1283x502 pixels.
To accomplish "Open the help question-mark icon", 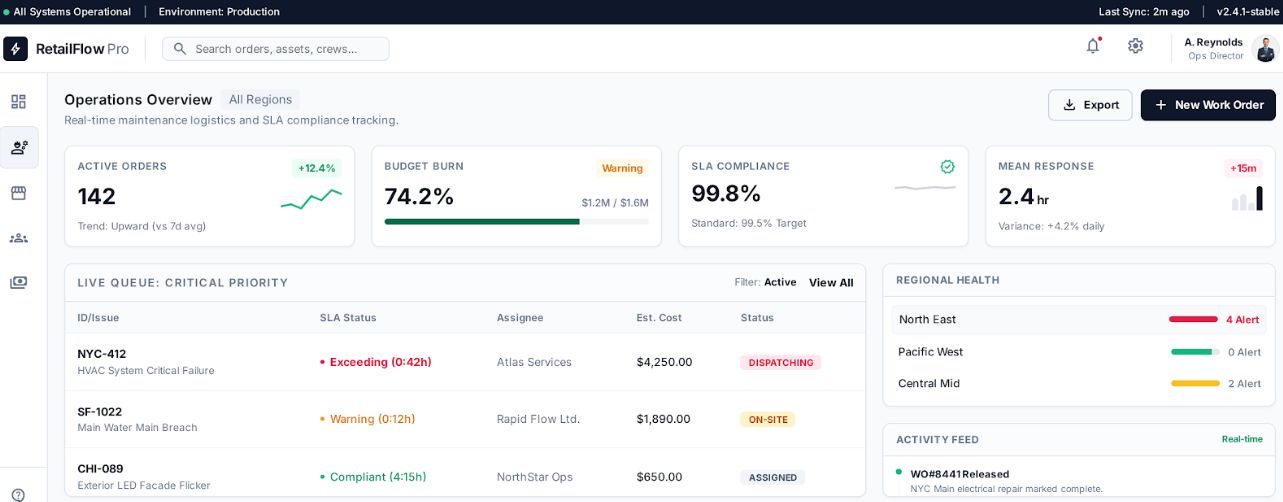I will coord(19,494).
